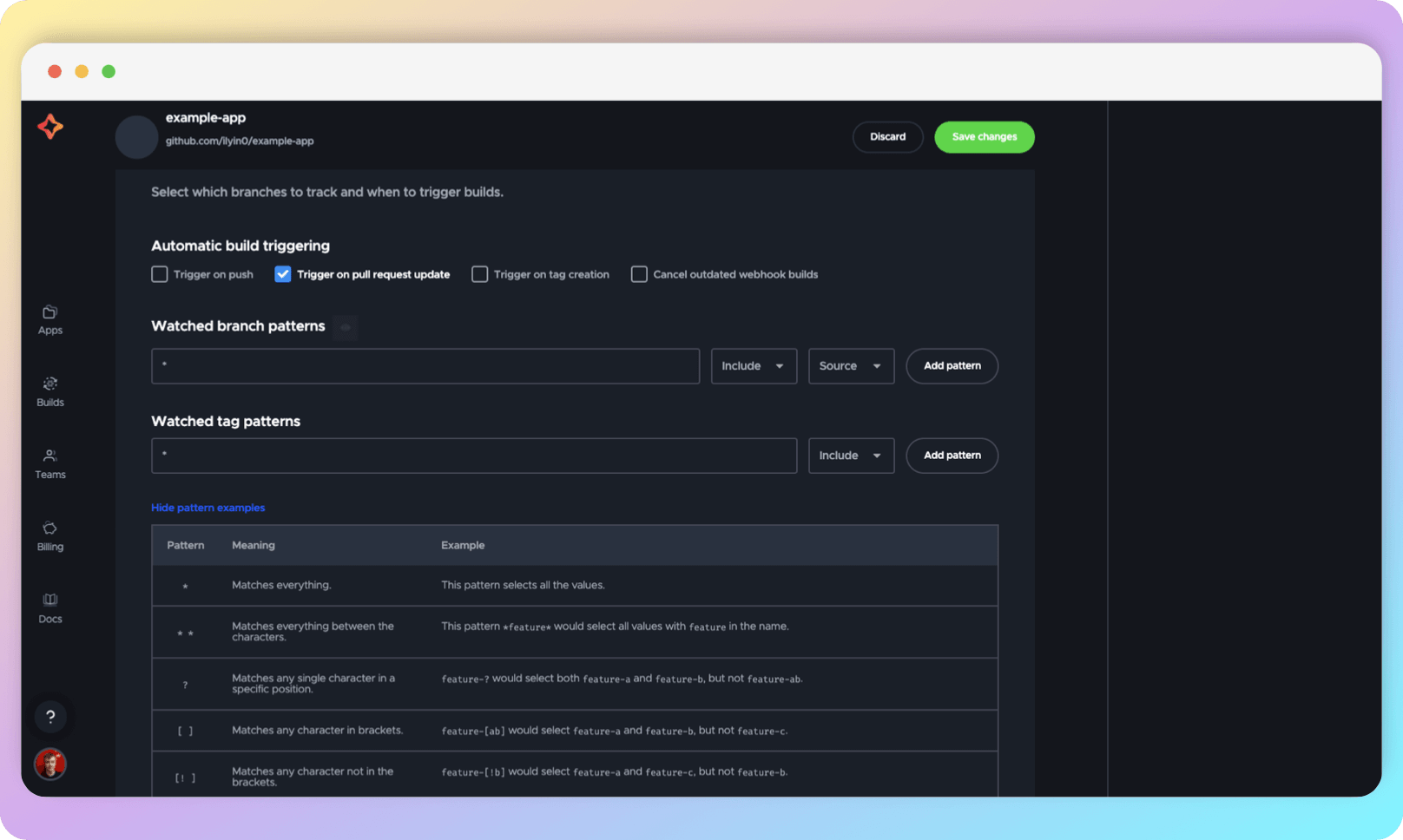Viewport: 1403px width, 840px height.
Task: Discard pending changes
Action: pos(887,136)
